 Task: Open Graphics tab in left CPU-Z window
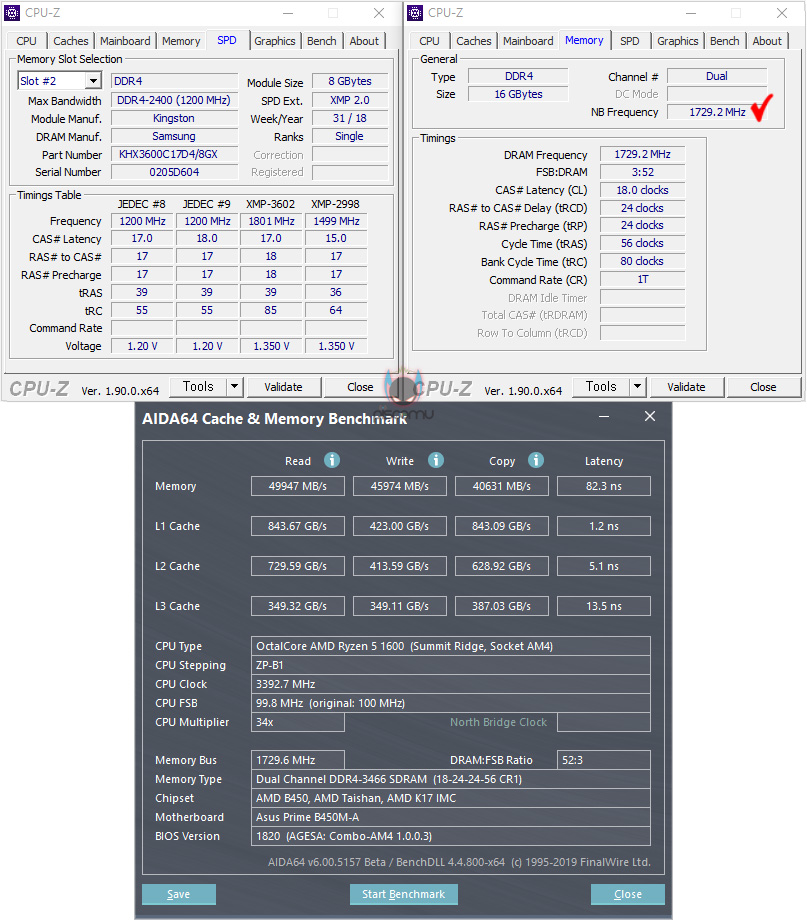[x=275, y=41]
